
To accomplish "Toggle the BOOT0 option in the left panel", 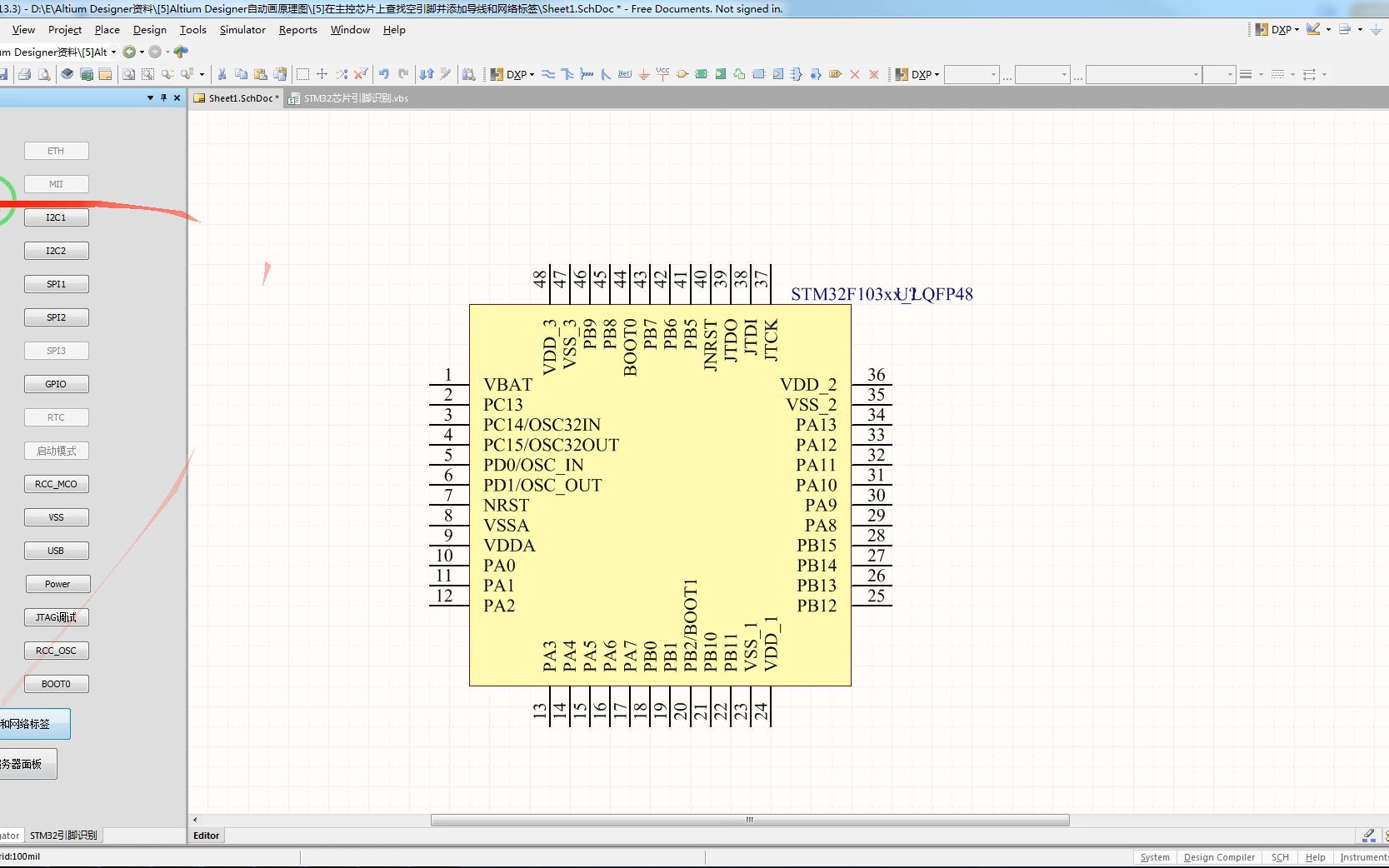I will point(56,684).
